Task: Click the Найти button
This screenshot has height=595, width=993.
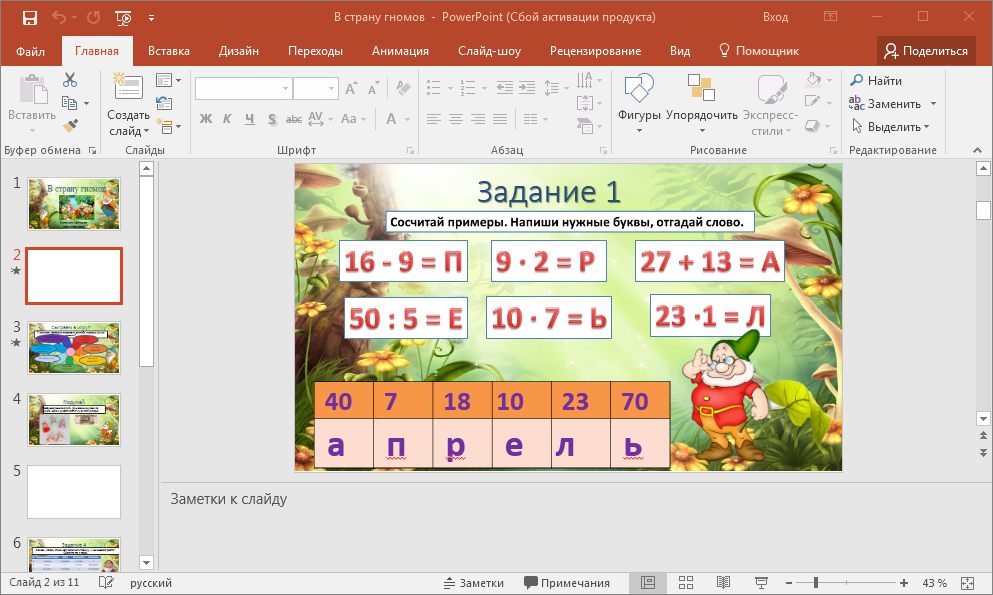Action: 876,80
